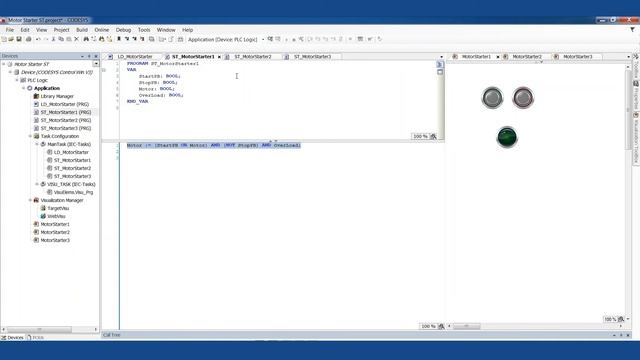Click the green motor lamp in visualization
This screenshot has height=360, width=640.
(x=507, y=137)
